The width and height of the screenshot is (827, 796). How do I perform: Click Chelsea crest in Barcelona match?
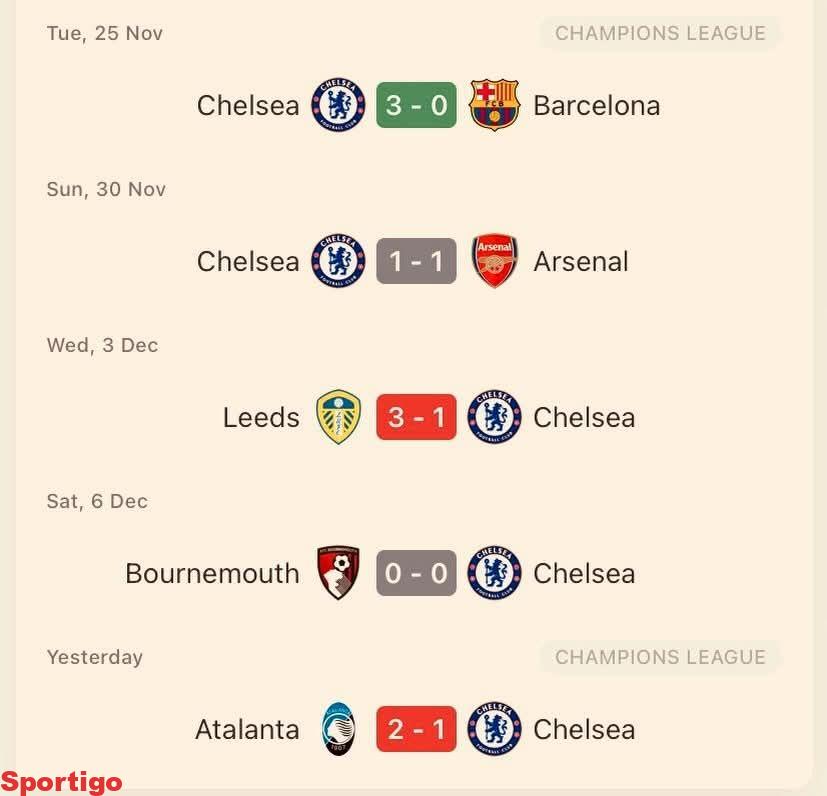coord(338,105)
